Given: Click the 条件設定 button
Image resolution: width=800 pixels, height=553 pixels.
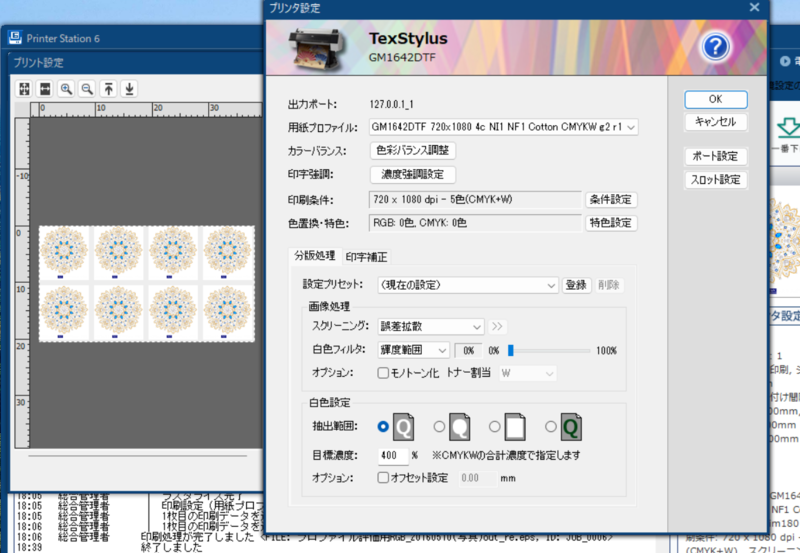Looking at the screenshot, I should point(611,199).
